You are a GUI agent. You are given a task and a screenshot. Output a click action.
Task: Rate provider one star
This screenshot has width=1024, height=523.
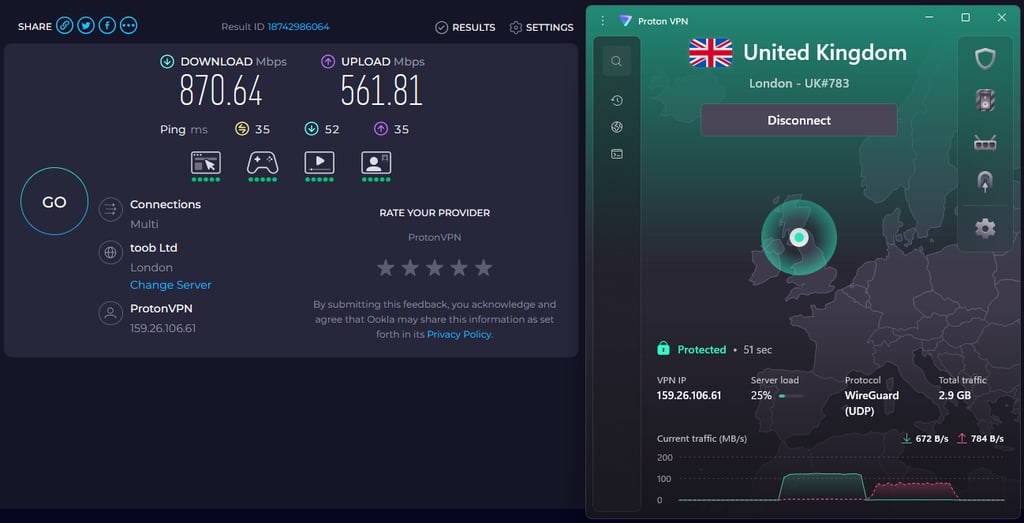point(386,268)
